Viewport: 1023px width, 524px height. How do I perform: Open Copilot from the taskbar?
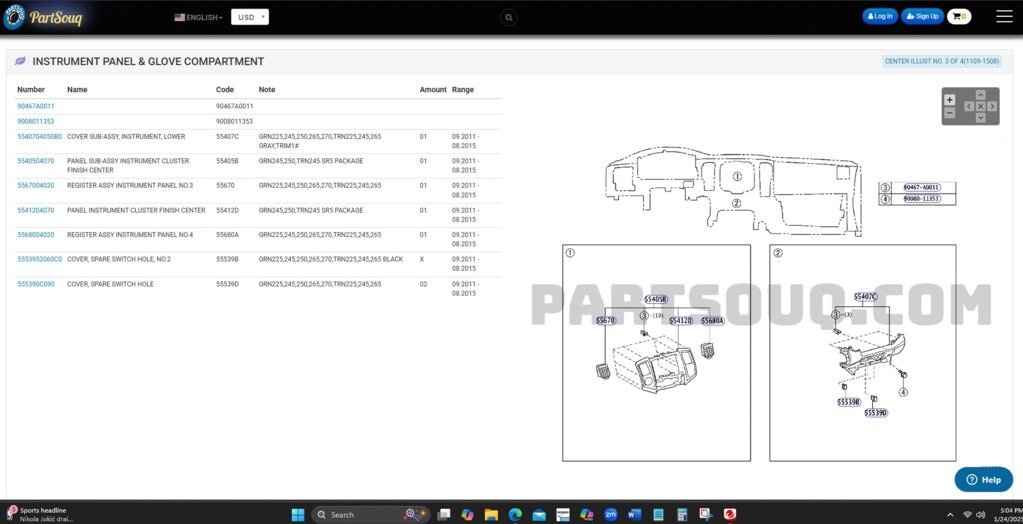click(467, 514)
